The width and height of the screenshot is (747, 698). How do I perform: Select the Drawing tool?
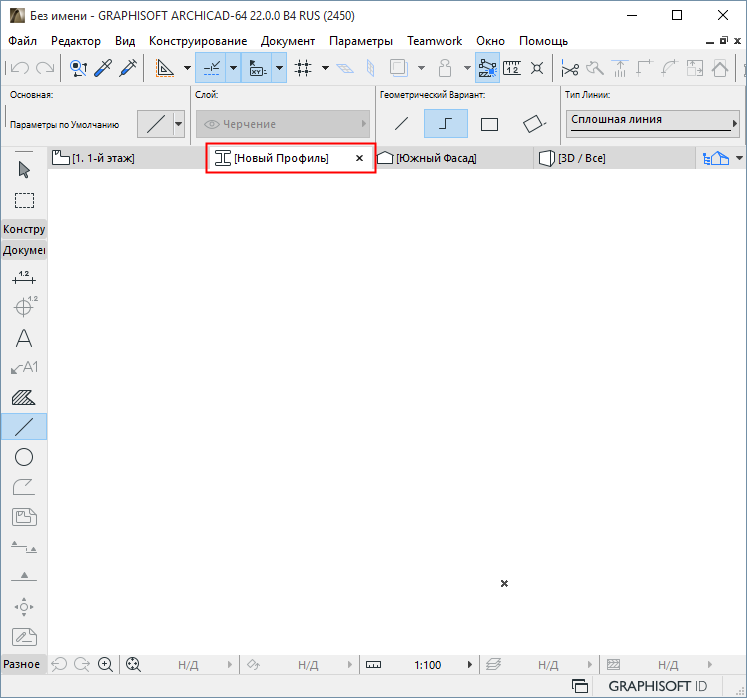24,517
